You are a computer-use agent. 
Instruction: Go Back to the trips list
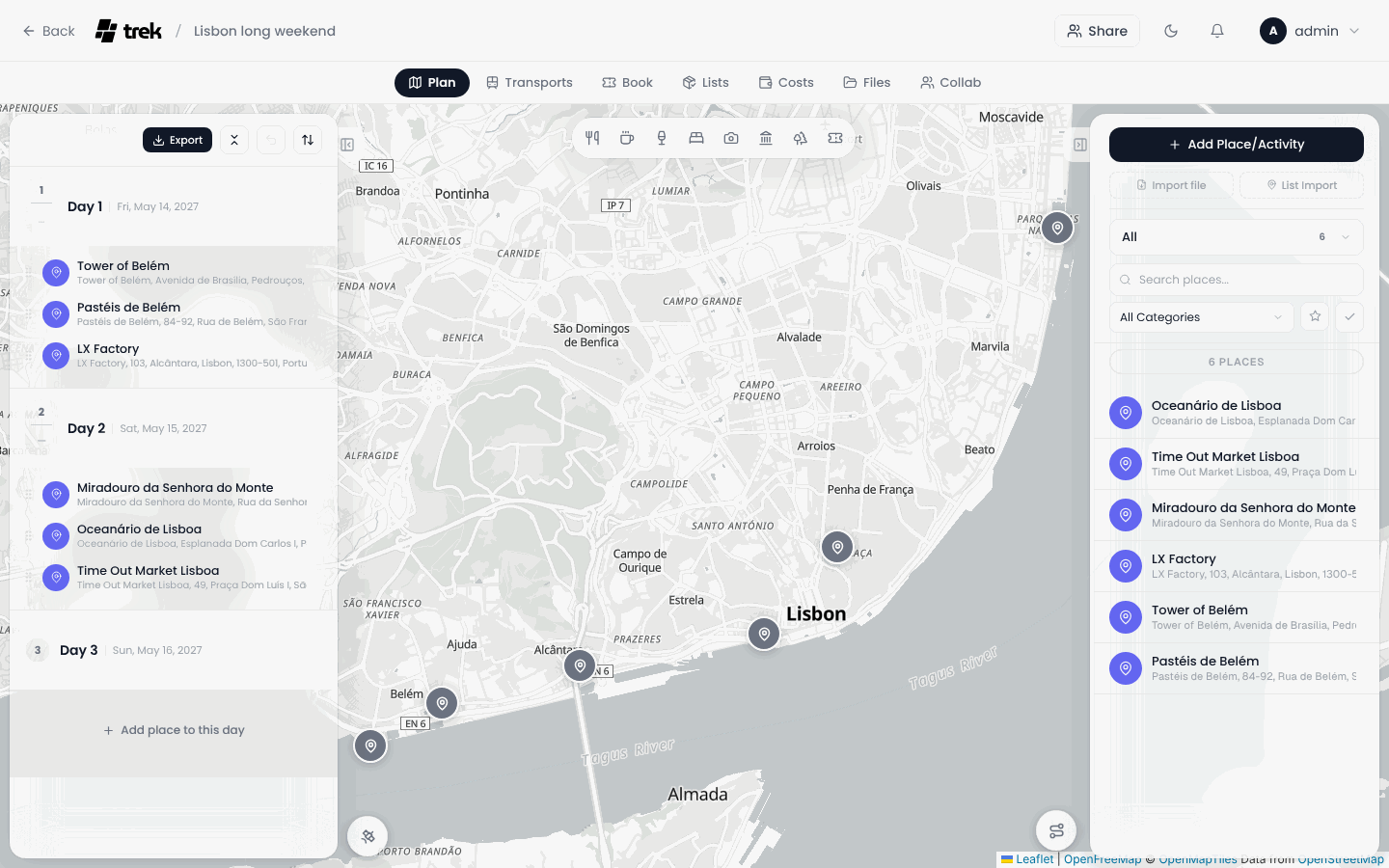(x=48, y=31)
